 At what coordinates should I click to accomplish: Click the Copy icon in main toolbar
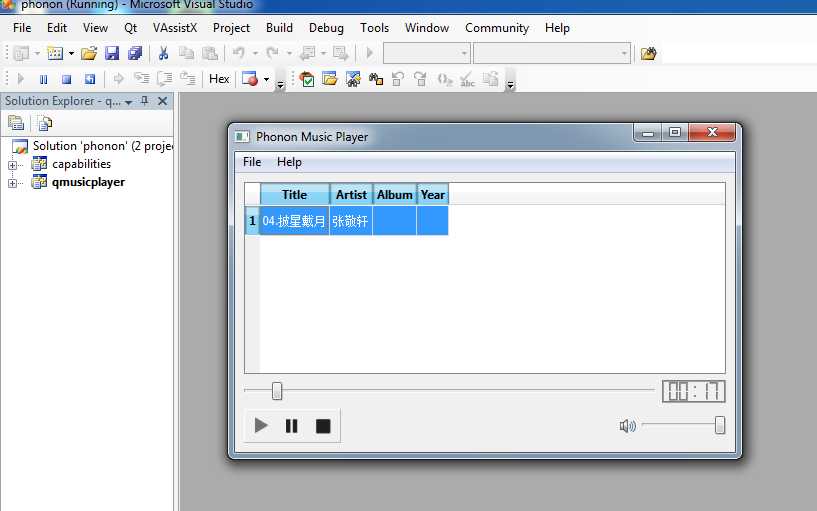(186, 53)
